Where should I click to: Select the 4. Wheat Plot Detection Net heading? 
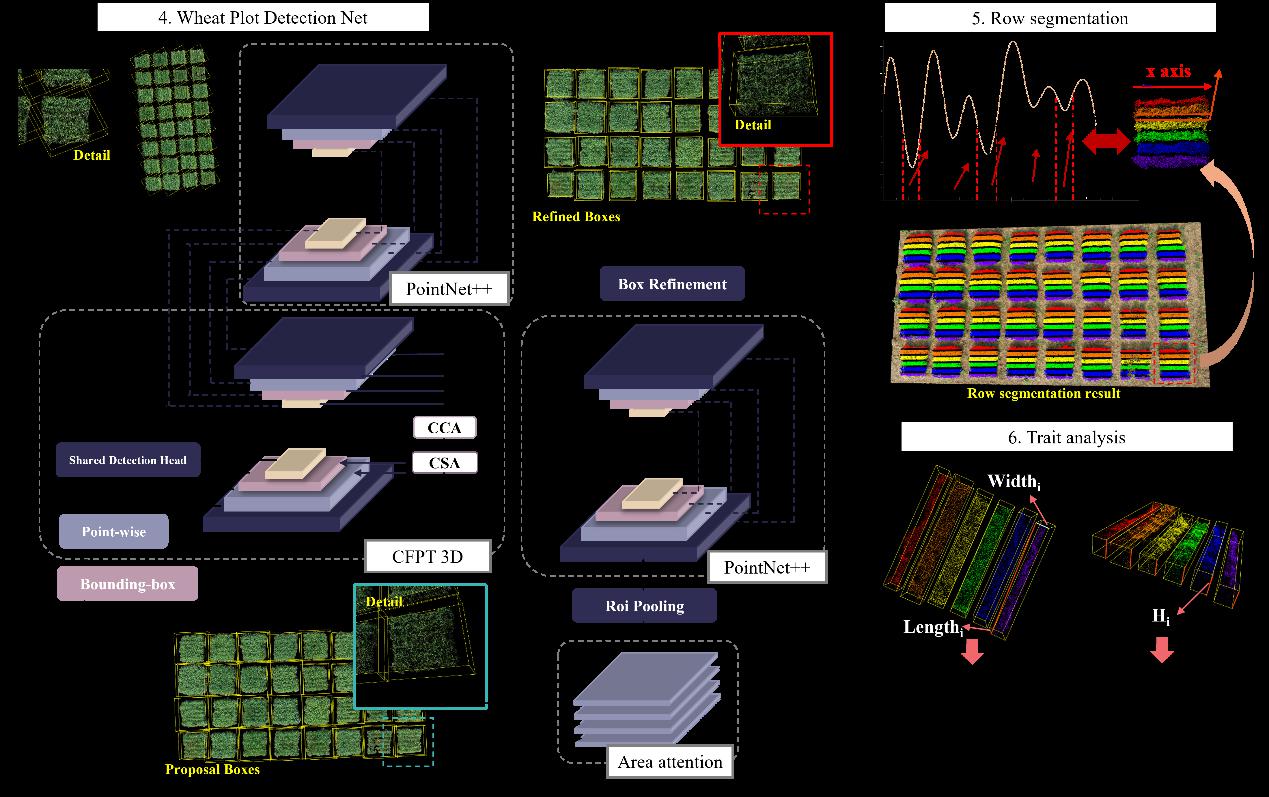pyautogui.click(x=264, y=17)
